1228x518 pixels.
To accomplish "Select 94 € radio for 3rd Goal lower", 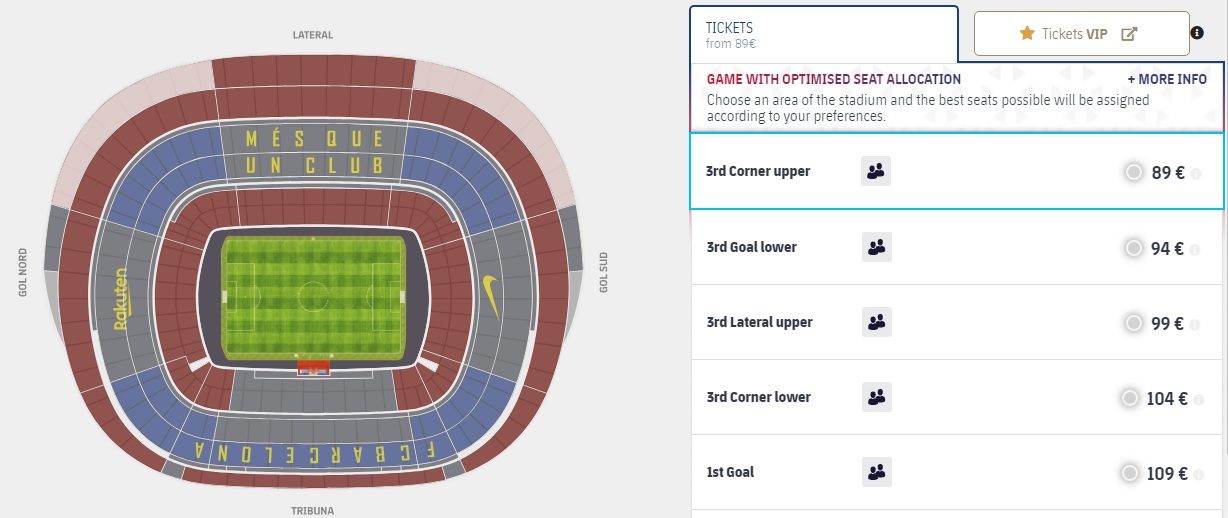I will point(1133,247).
